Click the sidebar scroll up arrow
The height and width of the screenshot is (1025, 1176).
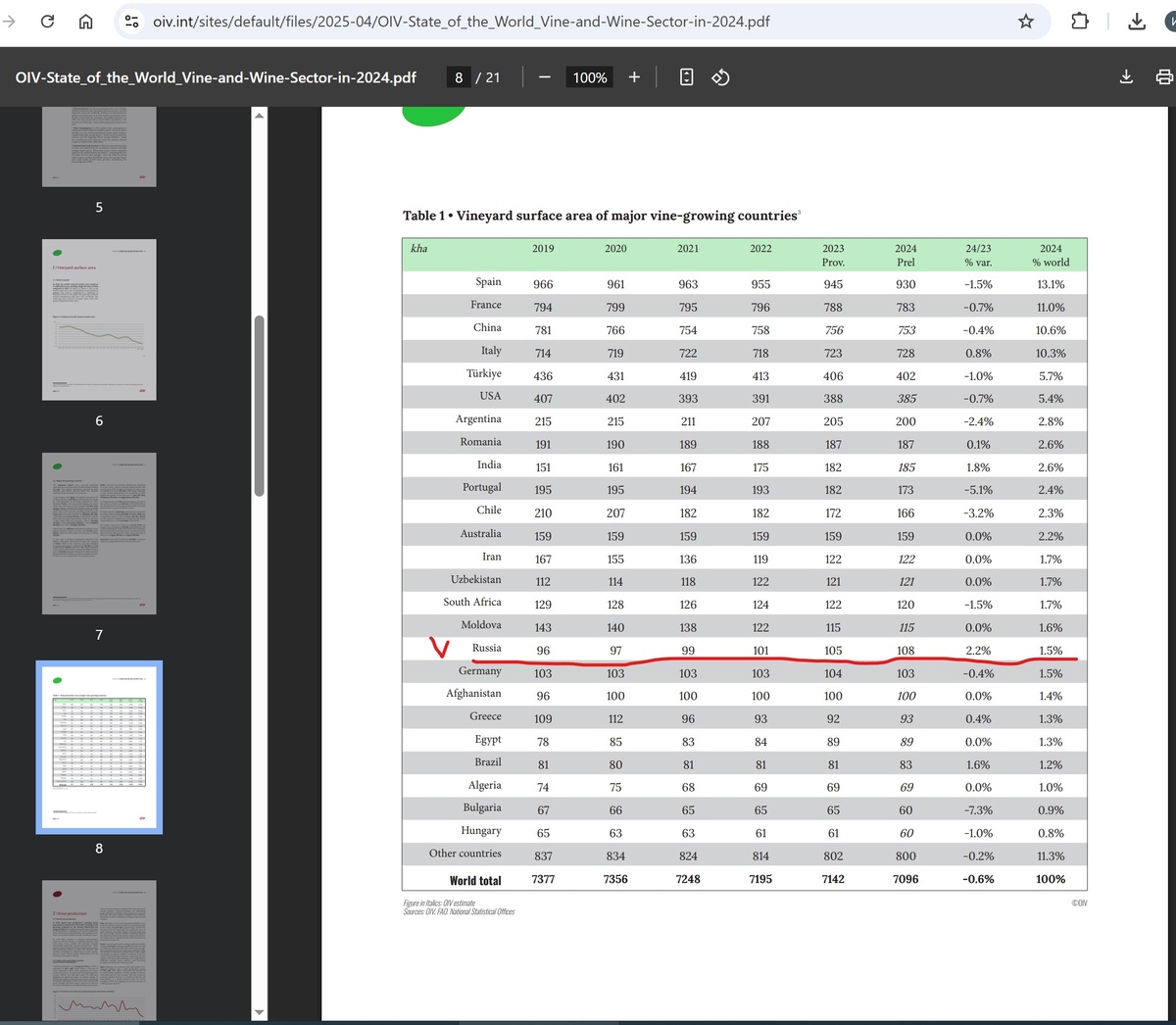point(259,116)
